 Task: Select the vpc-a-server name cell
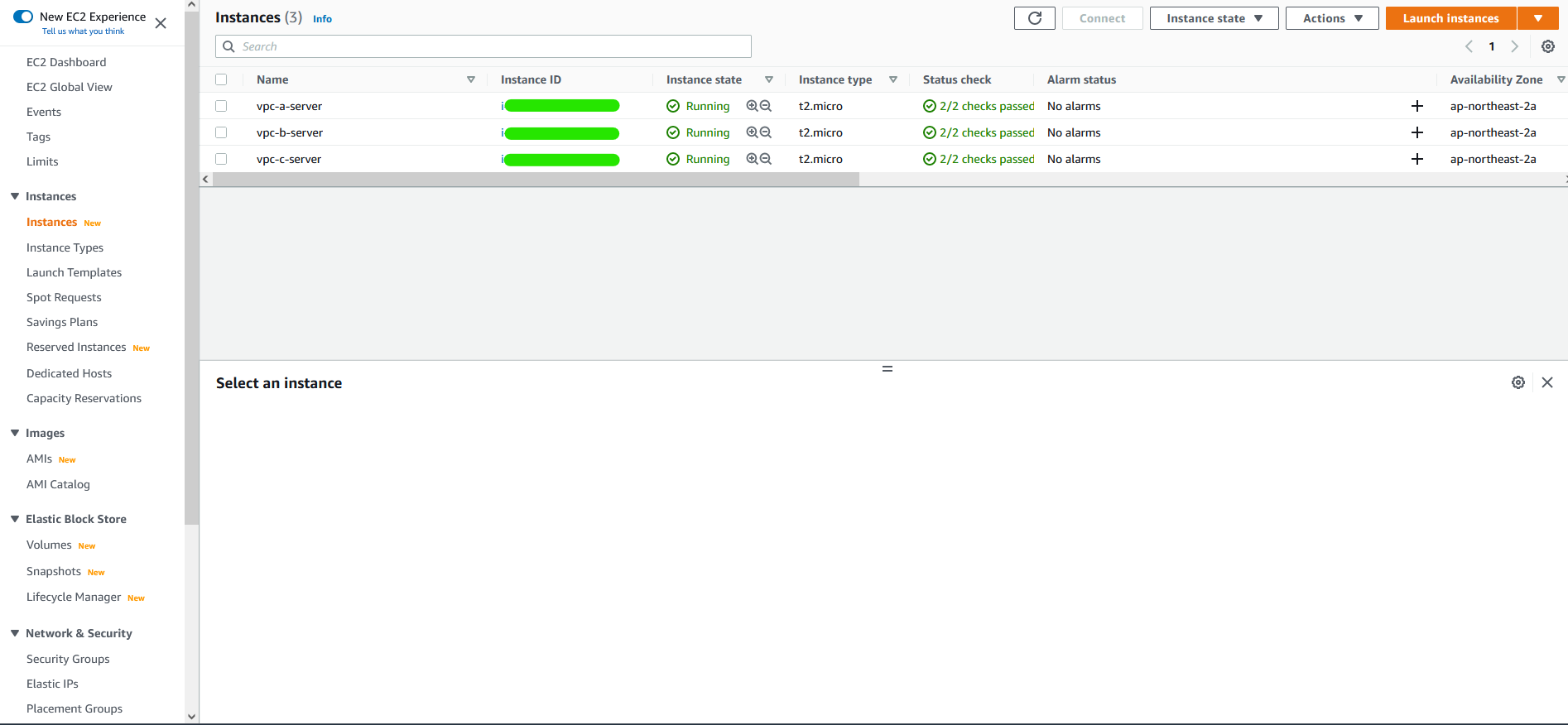tap(289, 106)
